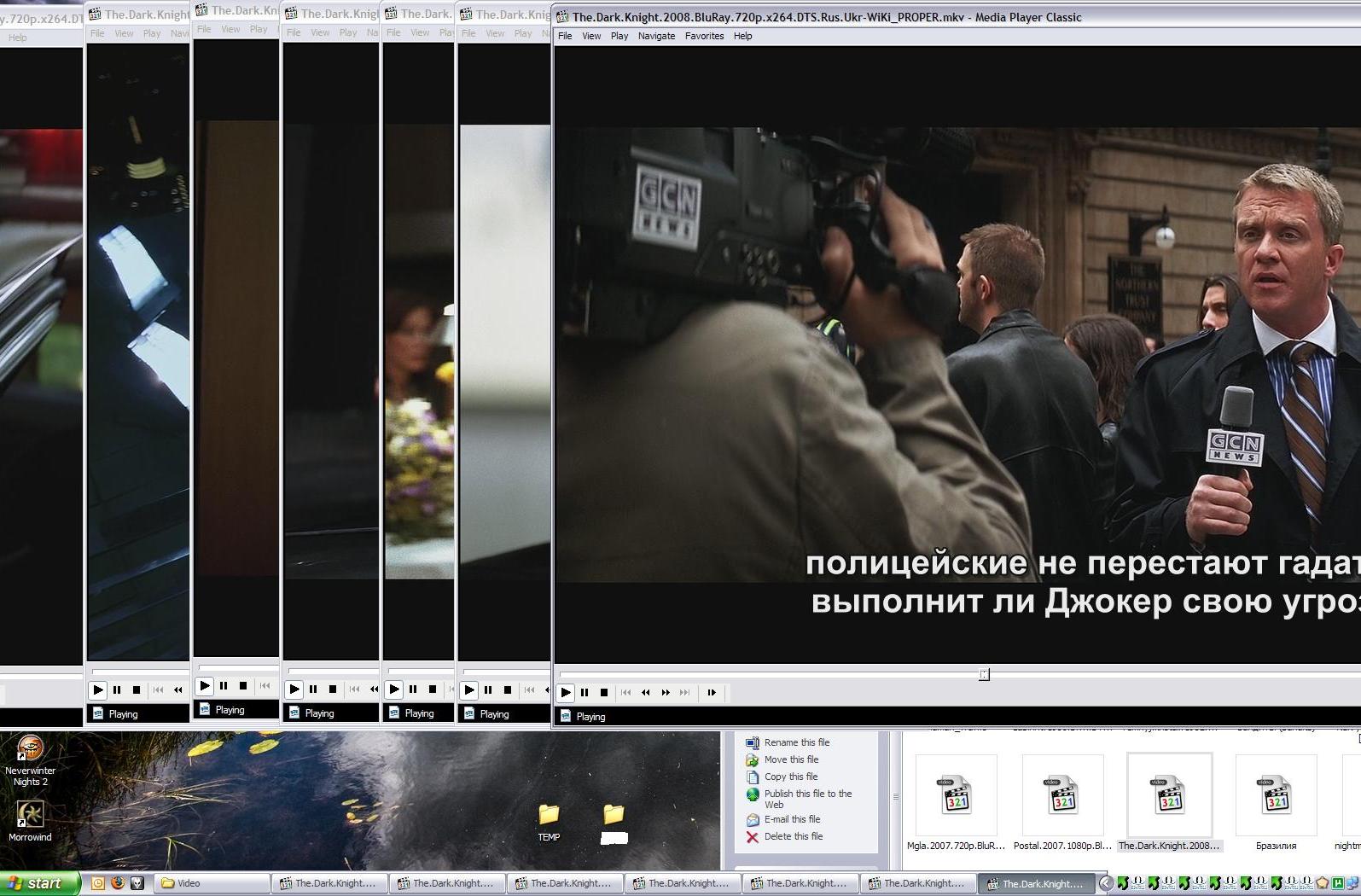Click the Windows Start button
This screenshot has width=1361, height=896.
coord(39,883)
